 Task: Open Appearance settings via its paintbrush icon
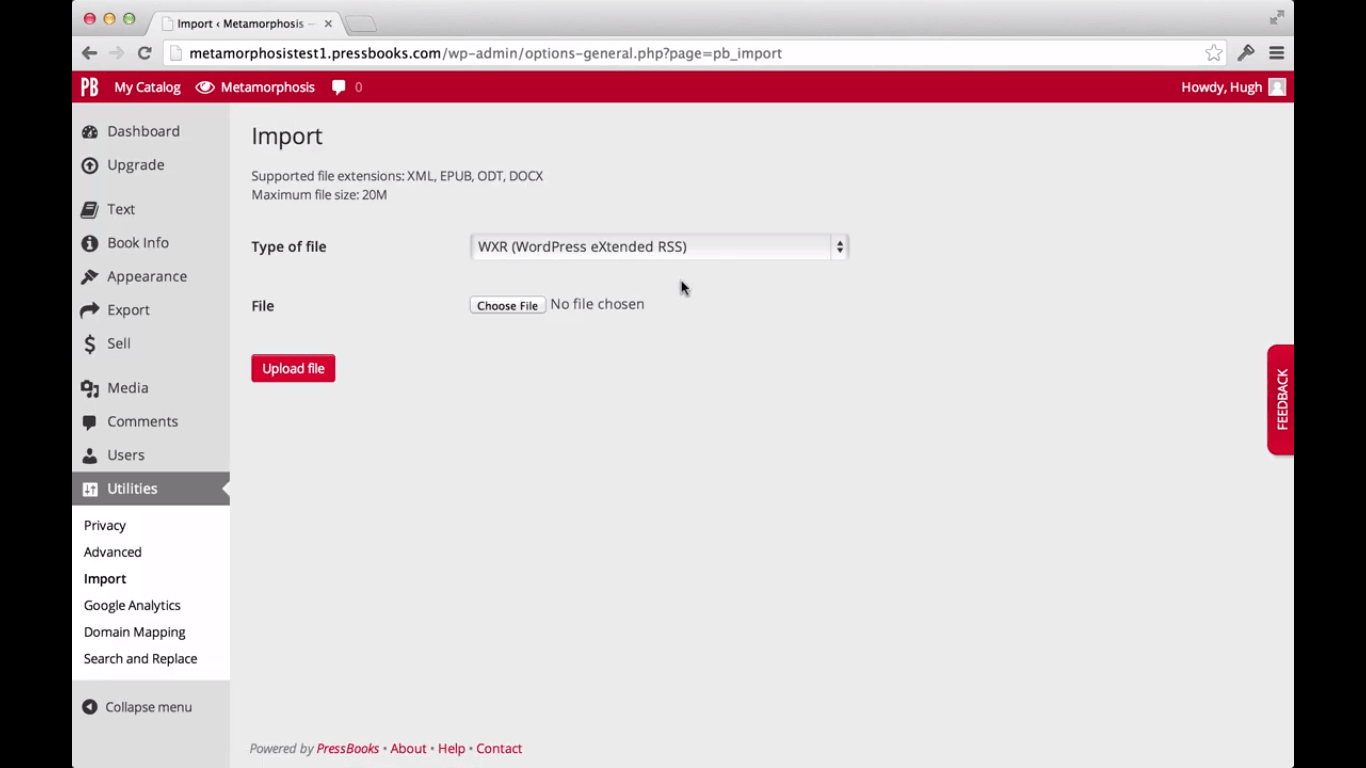(x=89, y=276)
